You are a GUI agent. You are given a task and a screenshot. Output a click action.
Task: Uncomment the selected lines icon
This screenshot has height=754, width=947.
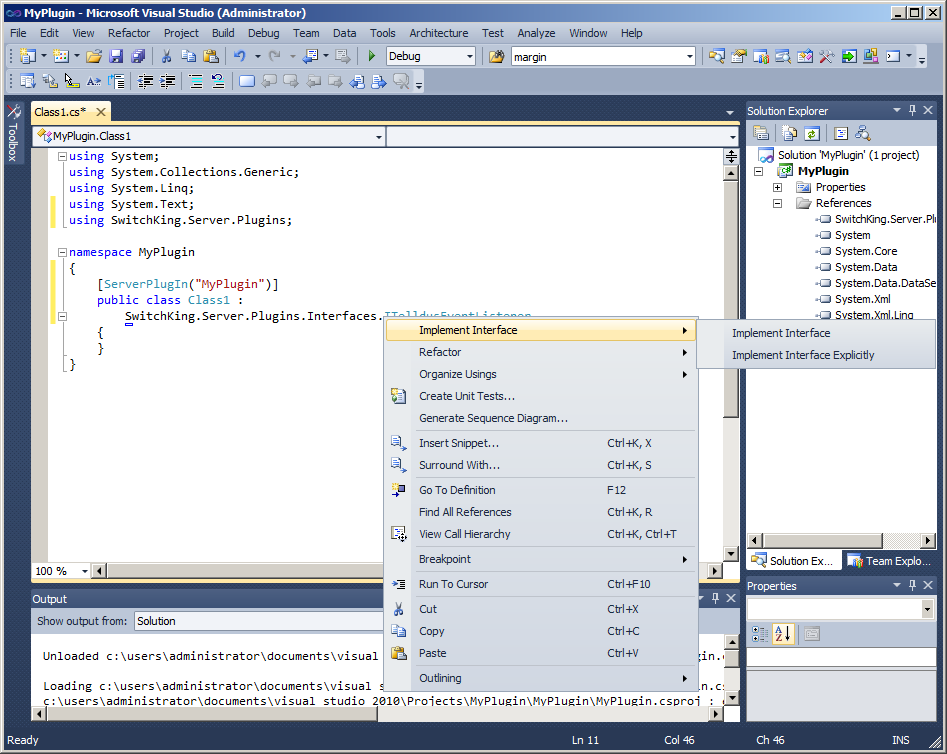(x=218, y=81)
